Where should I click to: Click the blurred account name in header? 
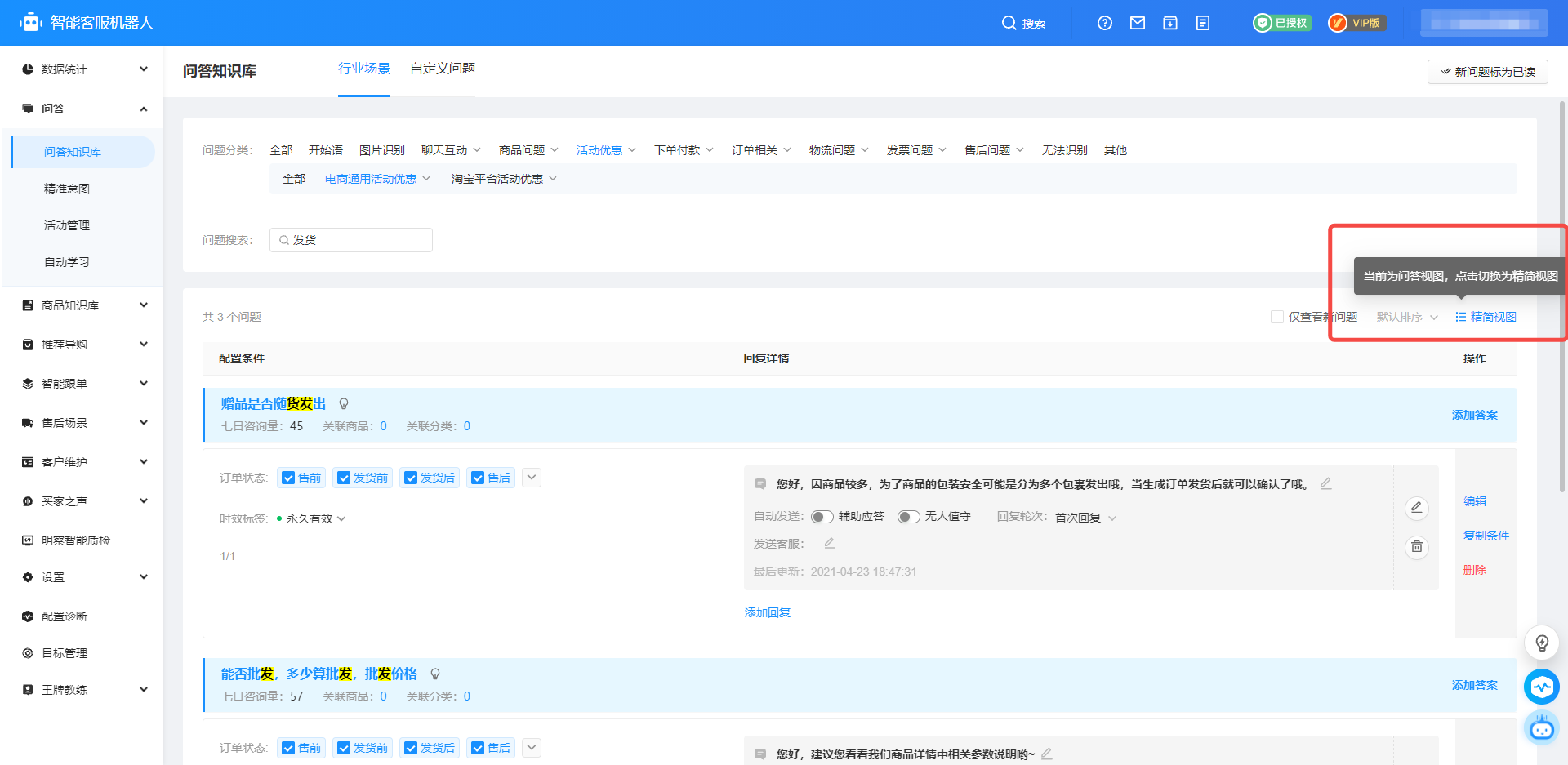coord(1485,23)
